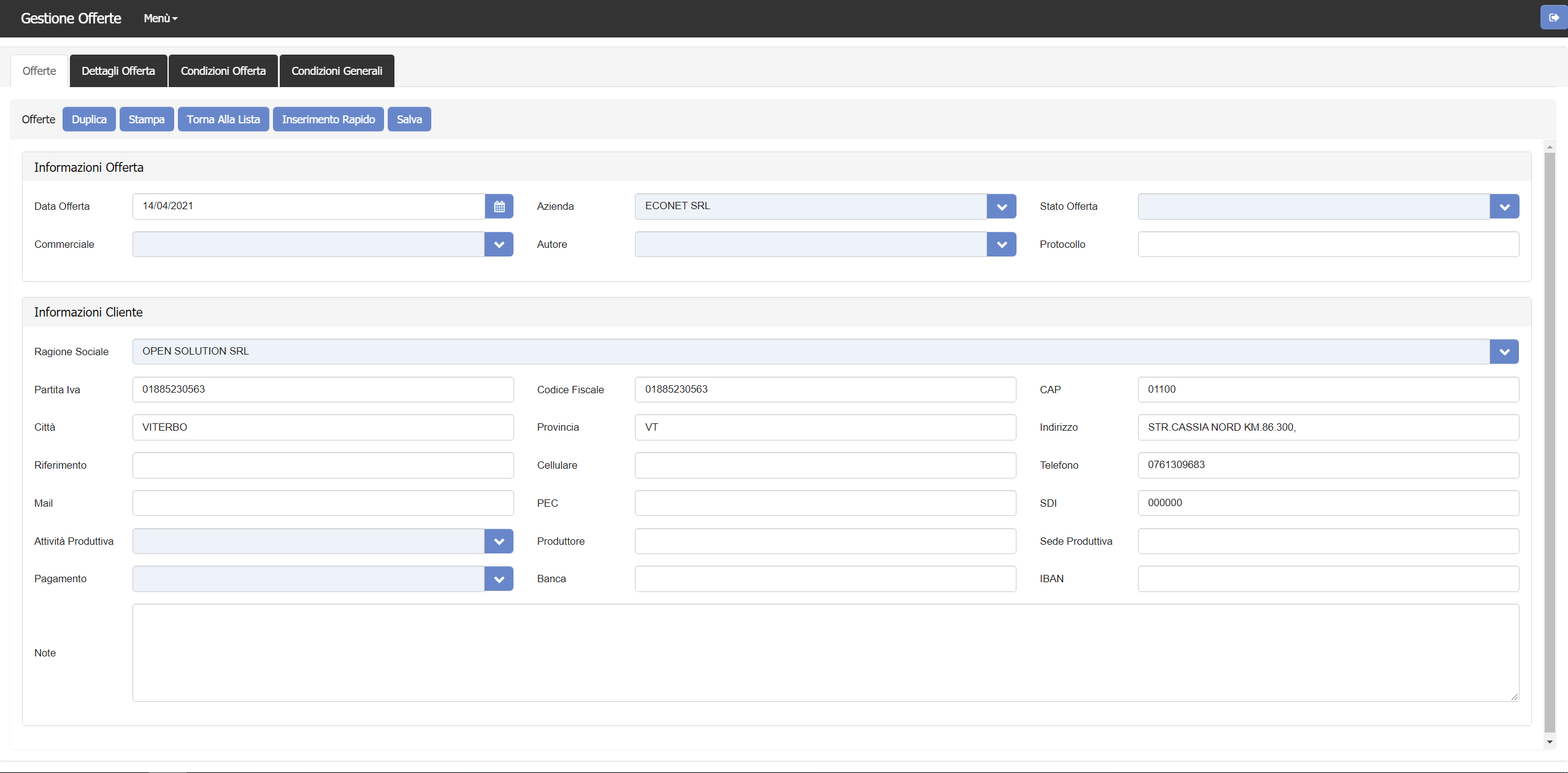Save the offer with Salva button
This screenshot has width=1568, height=773.
point(409,119)
